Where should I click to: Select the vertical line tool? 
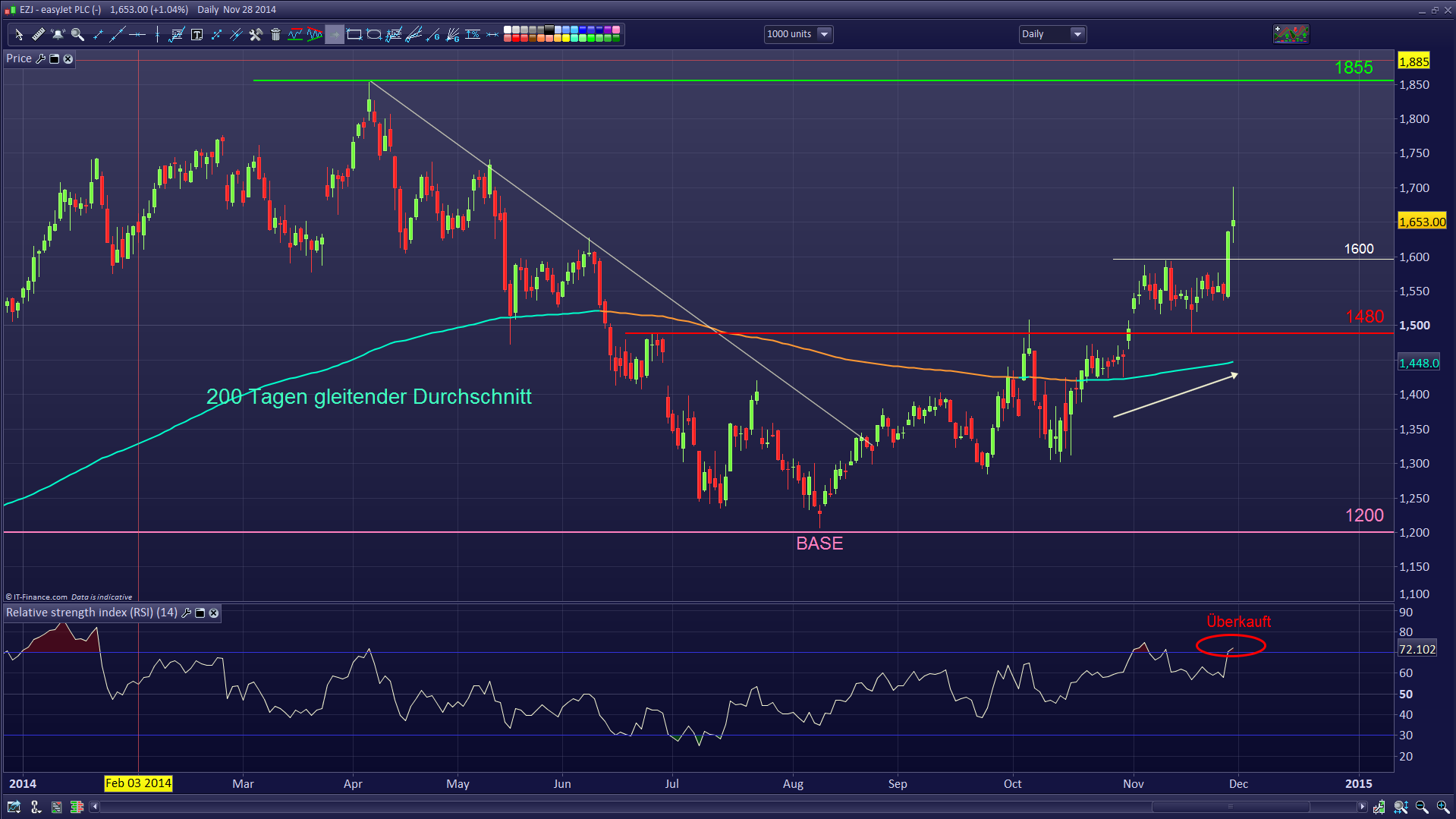click(x=156, y=34)
